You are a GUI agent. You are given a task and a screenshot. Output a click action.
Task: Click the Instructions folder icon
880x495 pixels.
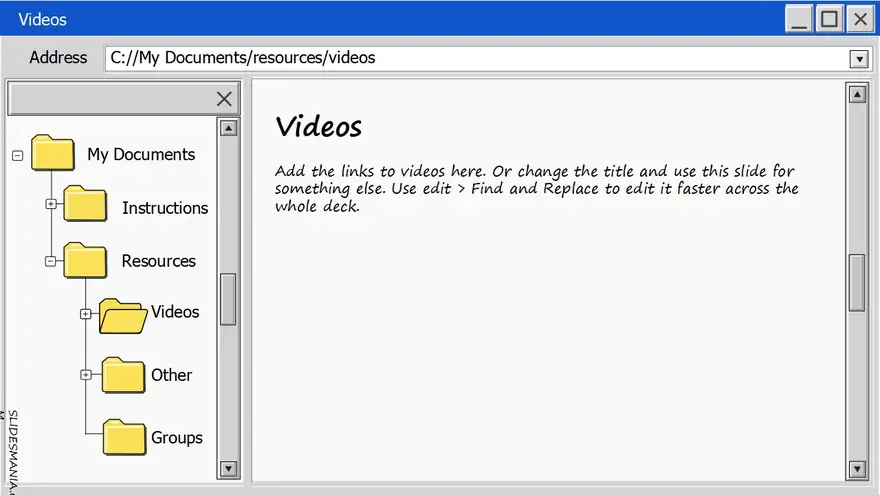pyautogui.click(x=85, y=204)
